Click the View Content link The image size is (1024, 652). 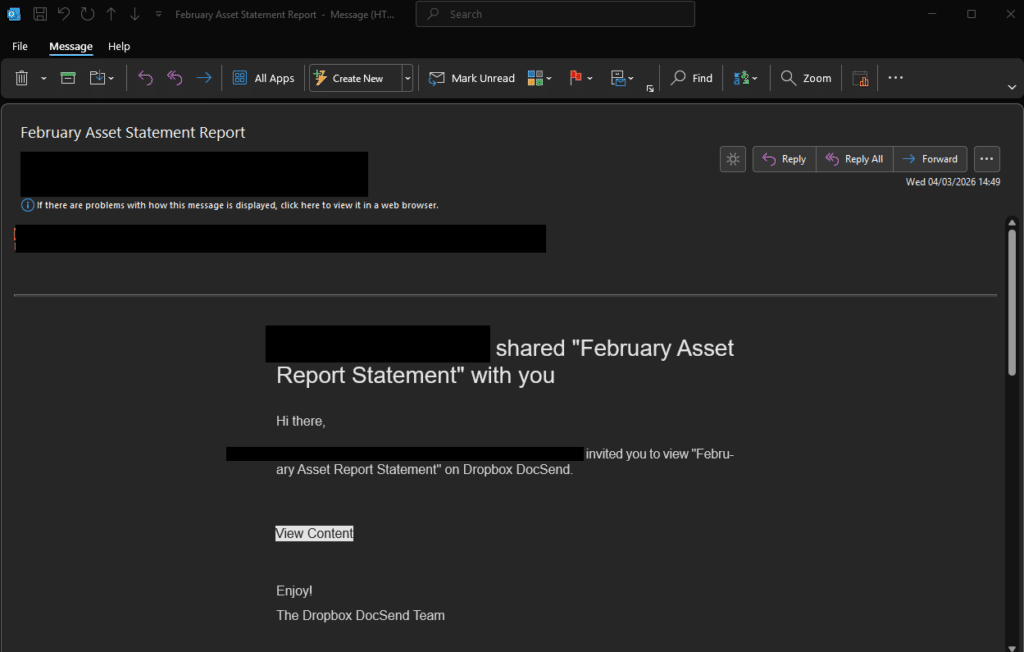[314, 533]
